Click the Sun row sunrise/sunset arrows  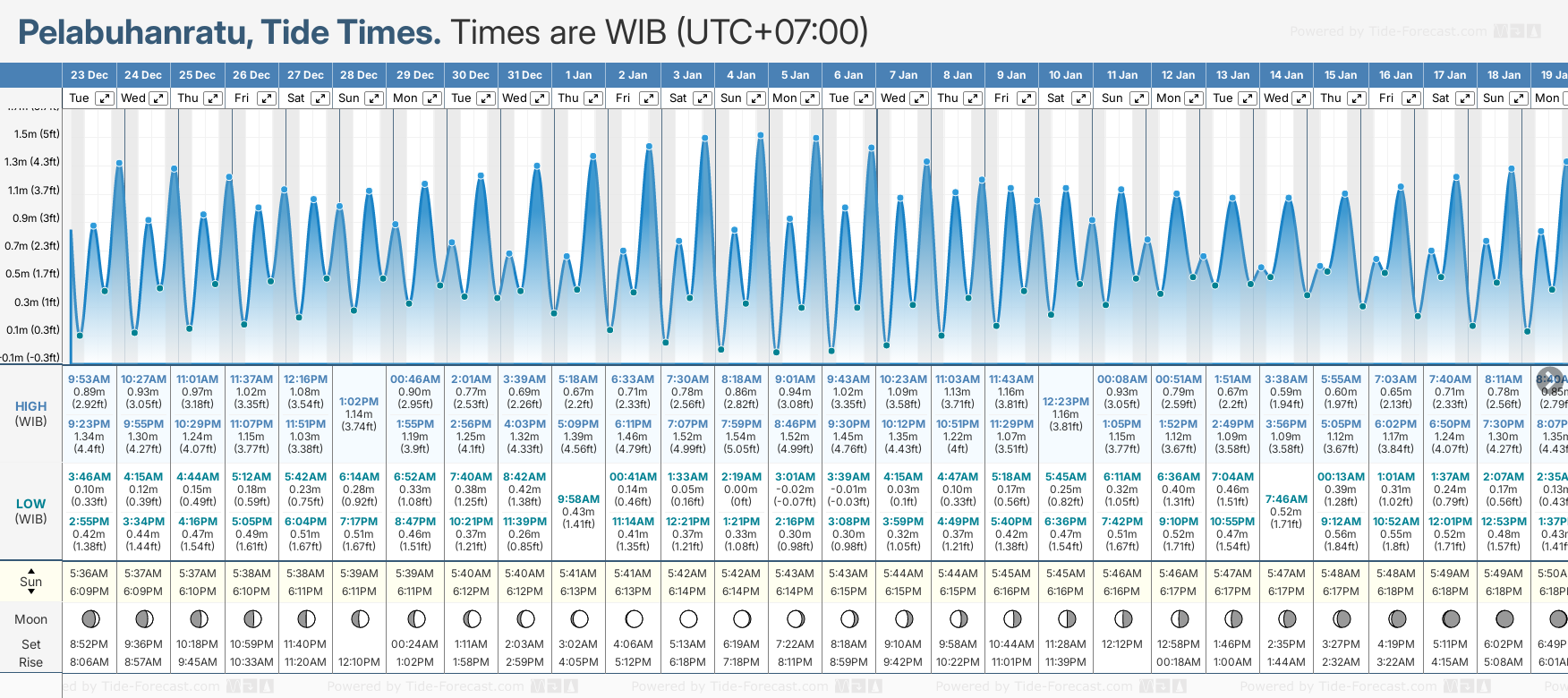pyautogui.click(x=31, y=581)
